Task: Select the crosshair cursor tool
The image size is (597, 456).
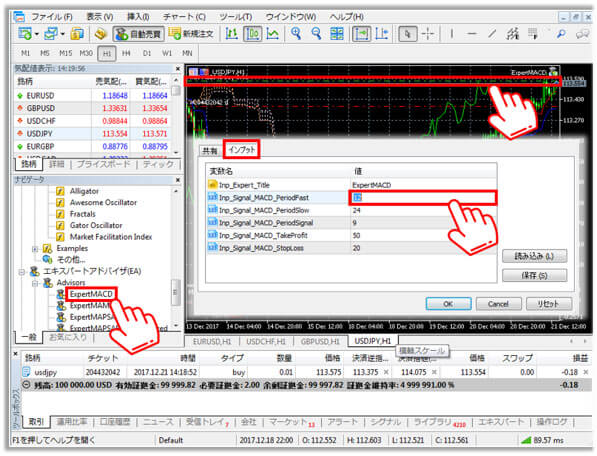Action: click(428, 34)
